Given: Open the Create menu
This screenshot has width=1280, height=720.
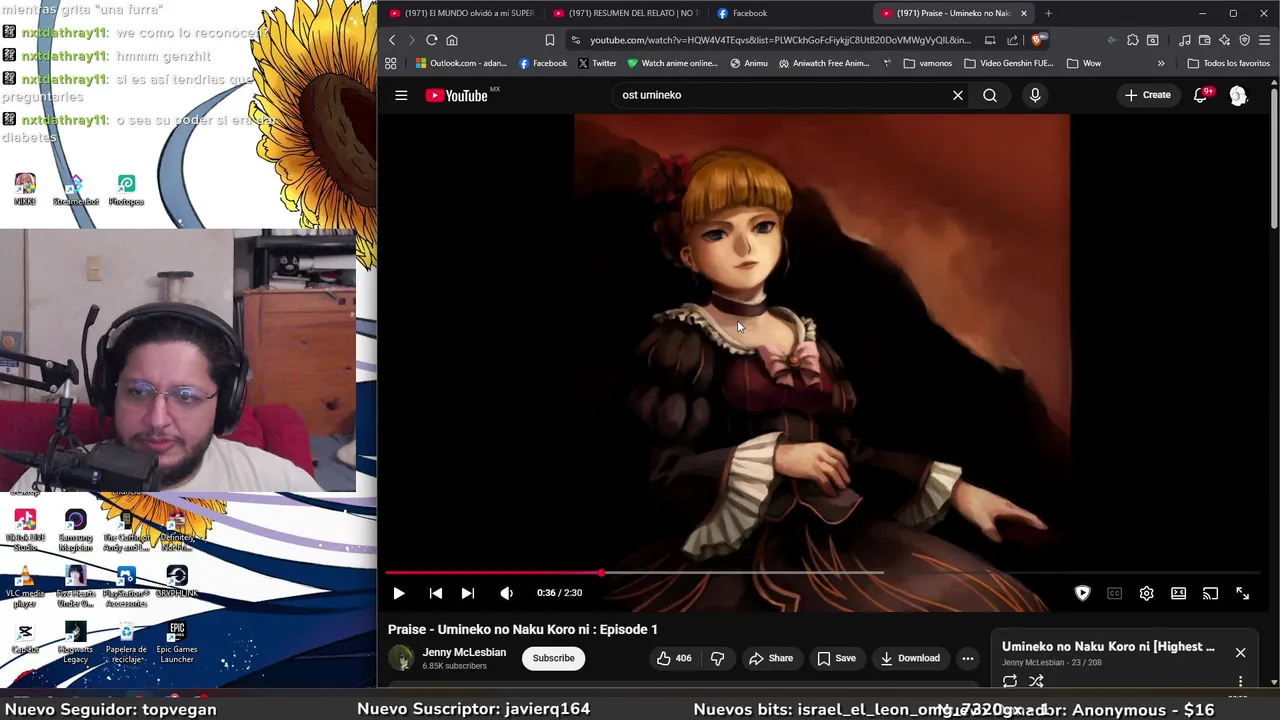Looking at the screenshot, I should click(x=1147, y=95).
